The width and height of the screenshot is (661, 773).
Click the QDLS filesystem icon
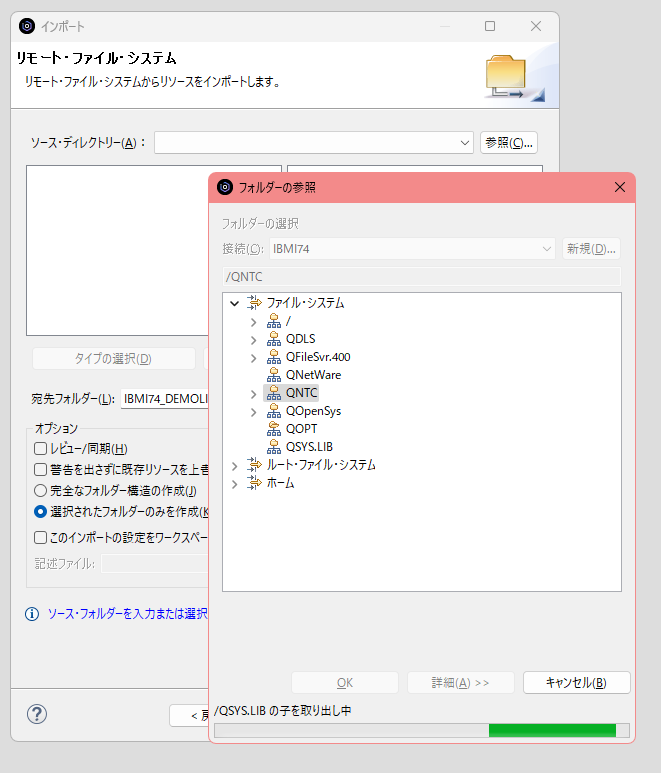pyautogui.click(x=274, y=339)
